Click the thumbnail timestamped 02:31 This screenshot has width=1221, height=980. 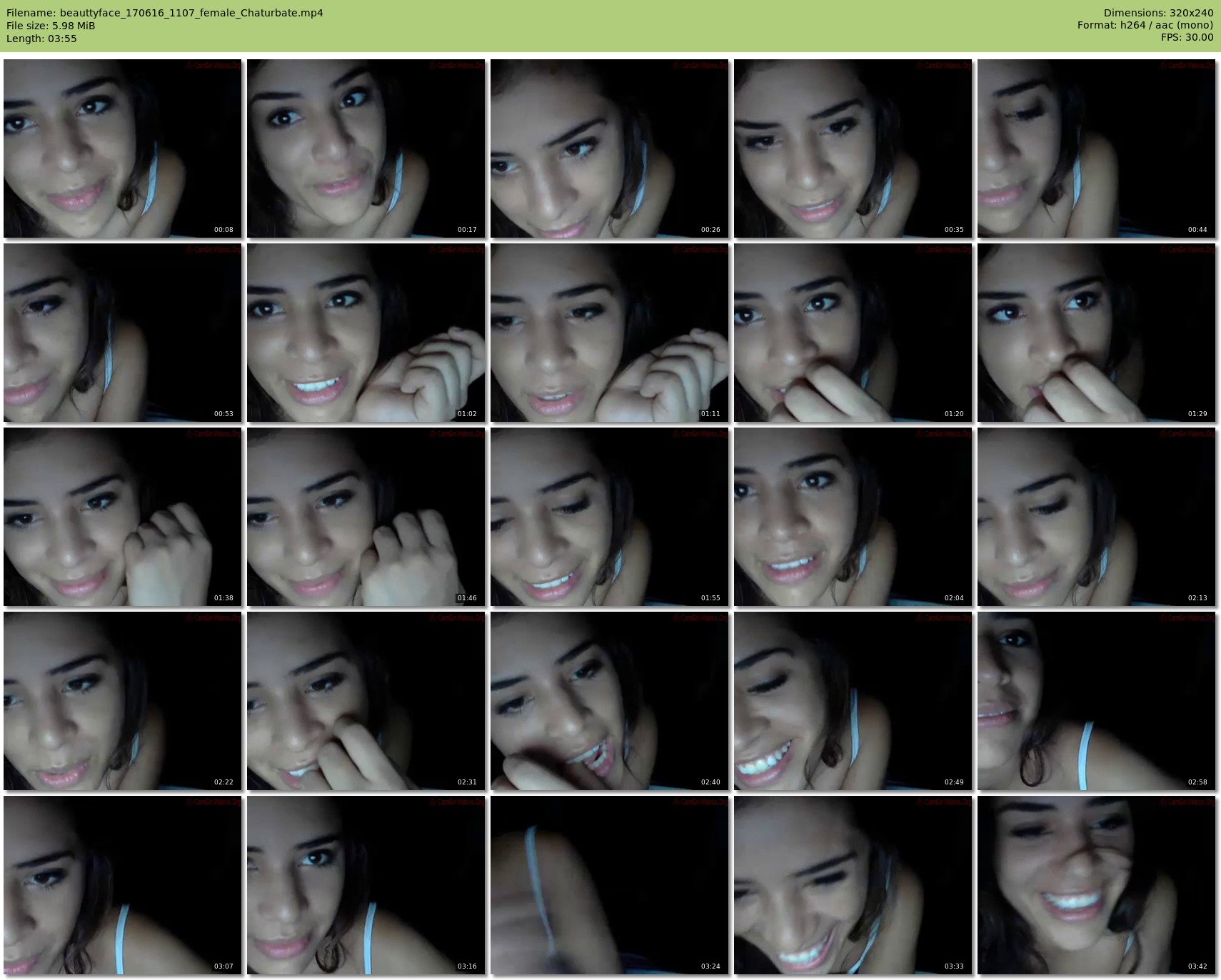366,701
